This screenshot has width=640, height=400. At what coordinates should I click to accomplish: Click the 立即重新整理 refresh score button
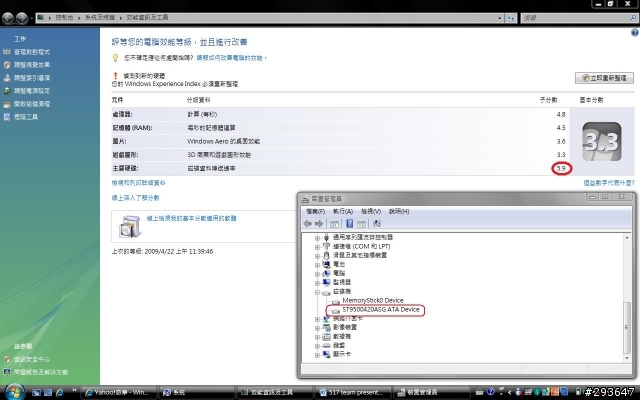point(604,78)
